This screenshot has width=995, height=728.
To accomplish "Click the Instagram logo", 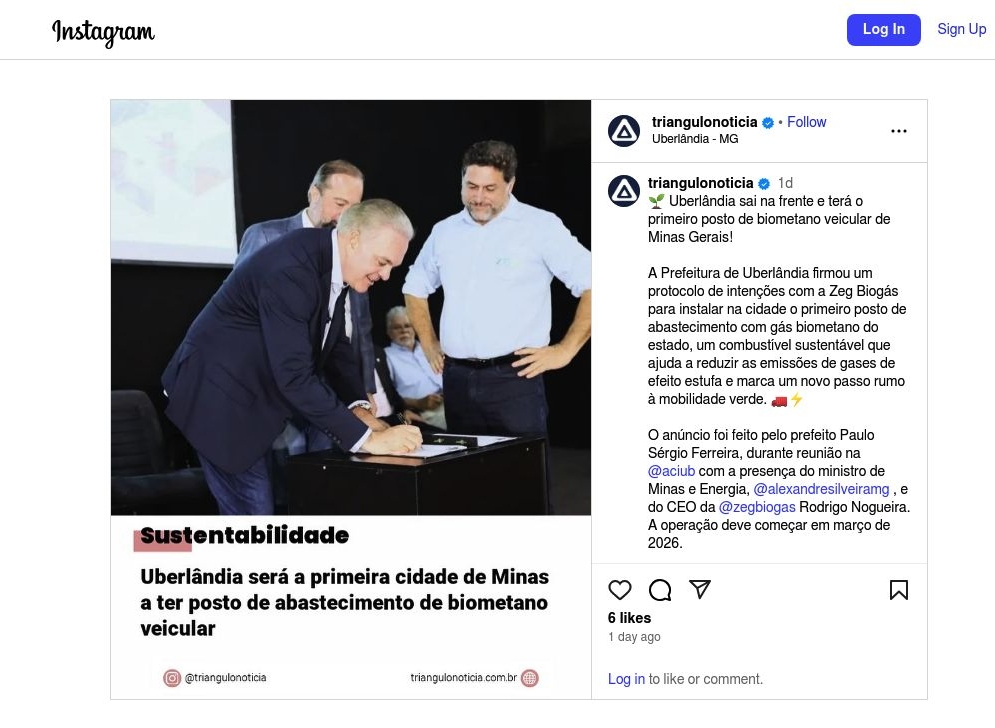I will pos(103,32).
